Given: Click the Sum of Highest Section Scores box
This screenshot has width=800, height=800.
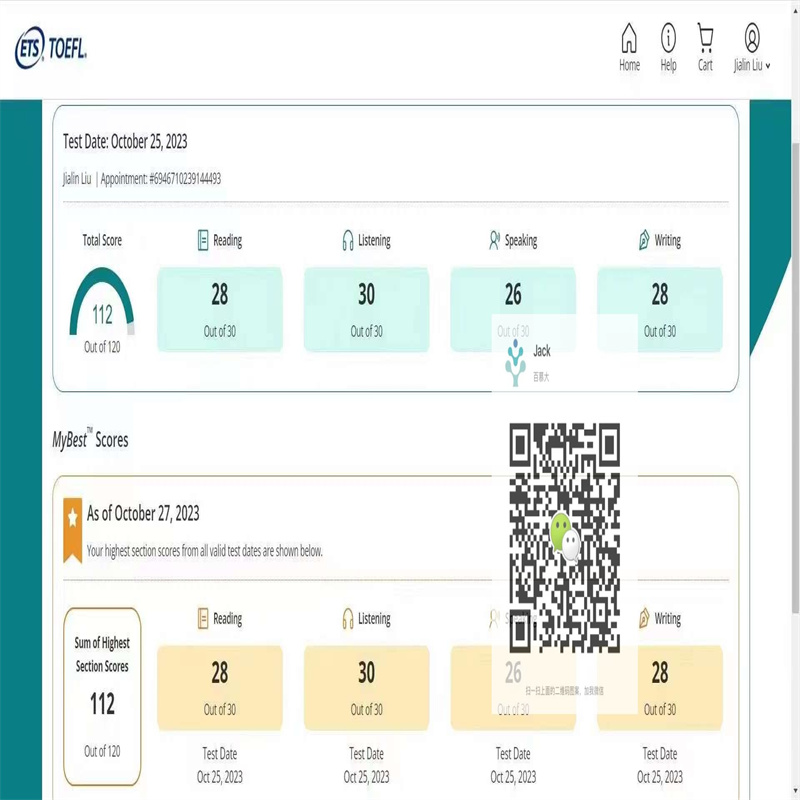Looking at the screenshot, I should 102,695.
